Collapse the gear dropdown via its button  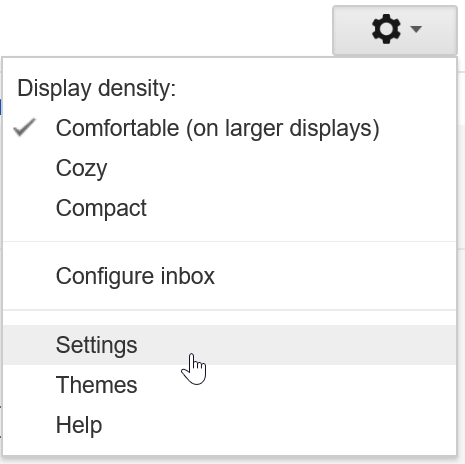395,30
